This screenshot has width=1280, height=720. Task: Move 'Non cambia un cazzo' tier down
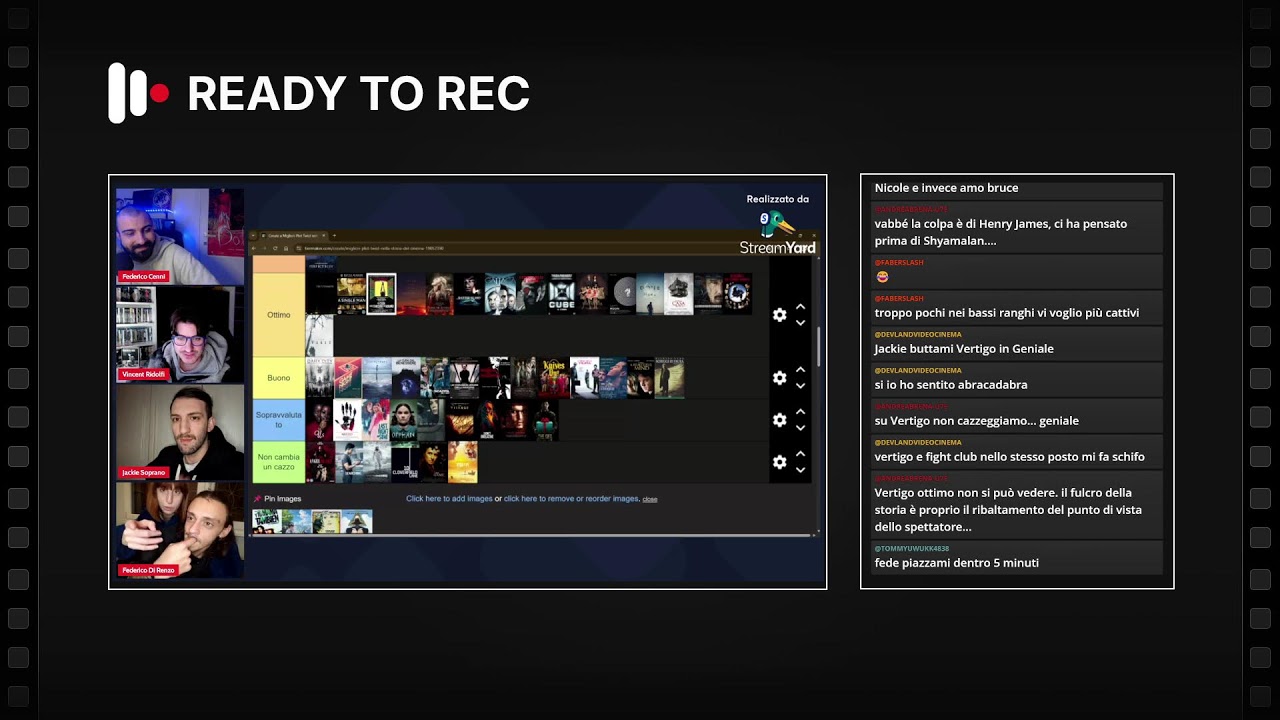pyautogui.click(x=800, y=470)
